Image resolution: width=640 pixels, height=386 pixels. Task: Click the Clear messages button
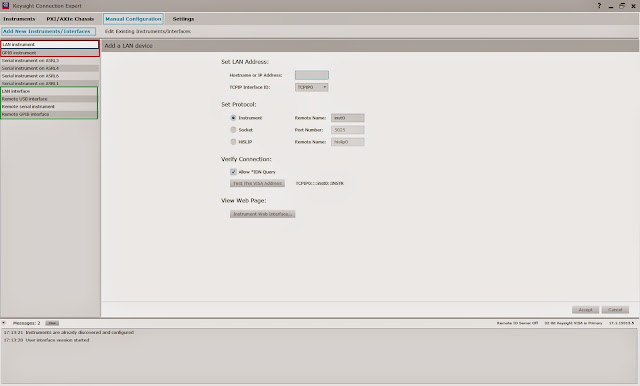(52, 323)
